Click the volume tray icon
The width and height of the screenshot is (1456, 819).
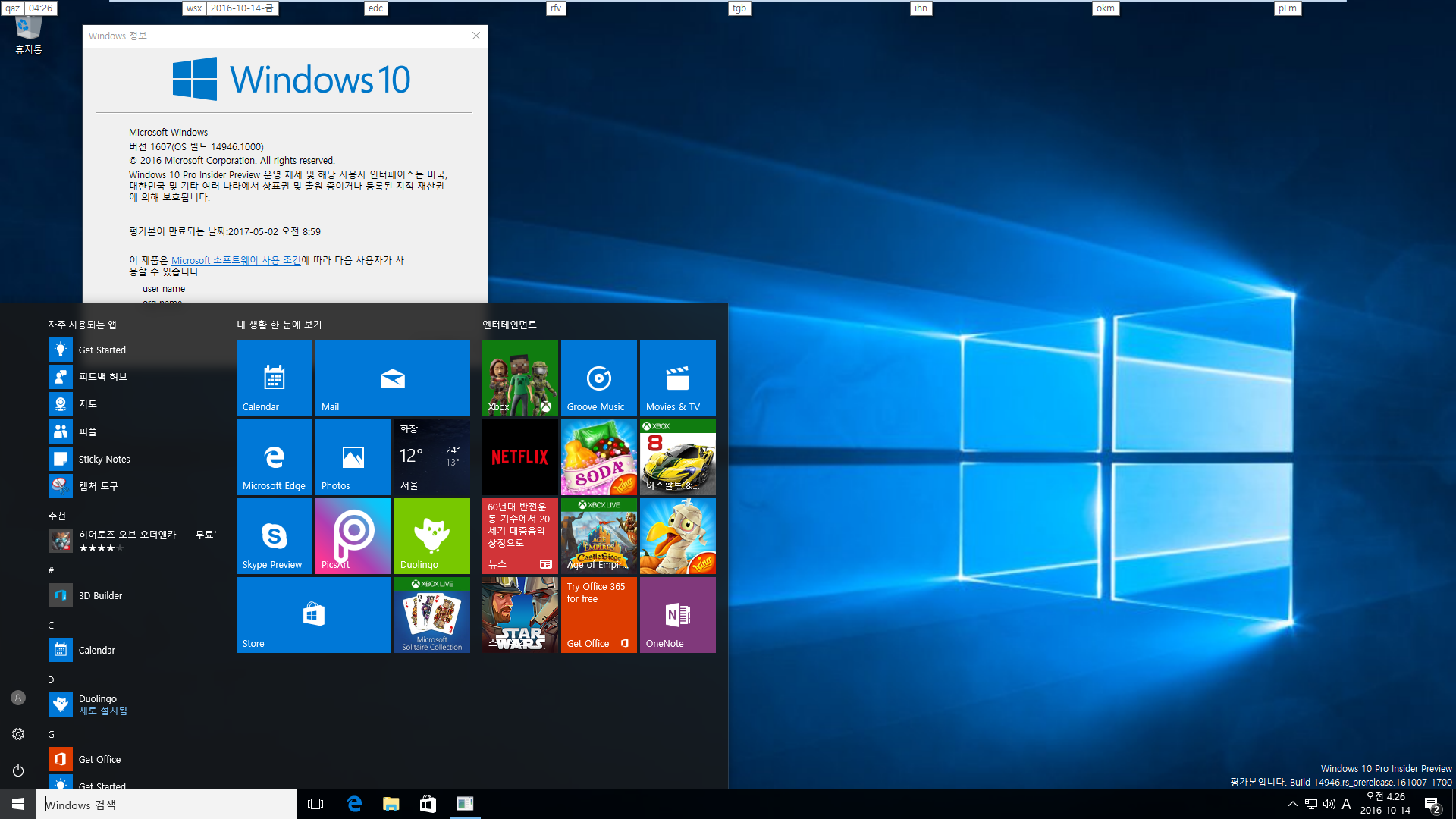[1329, 804]
